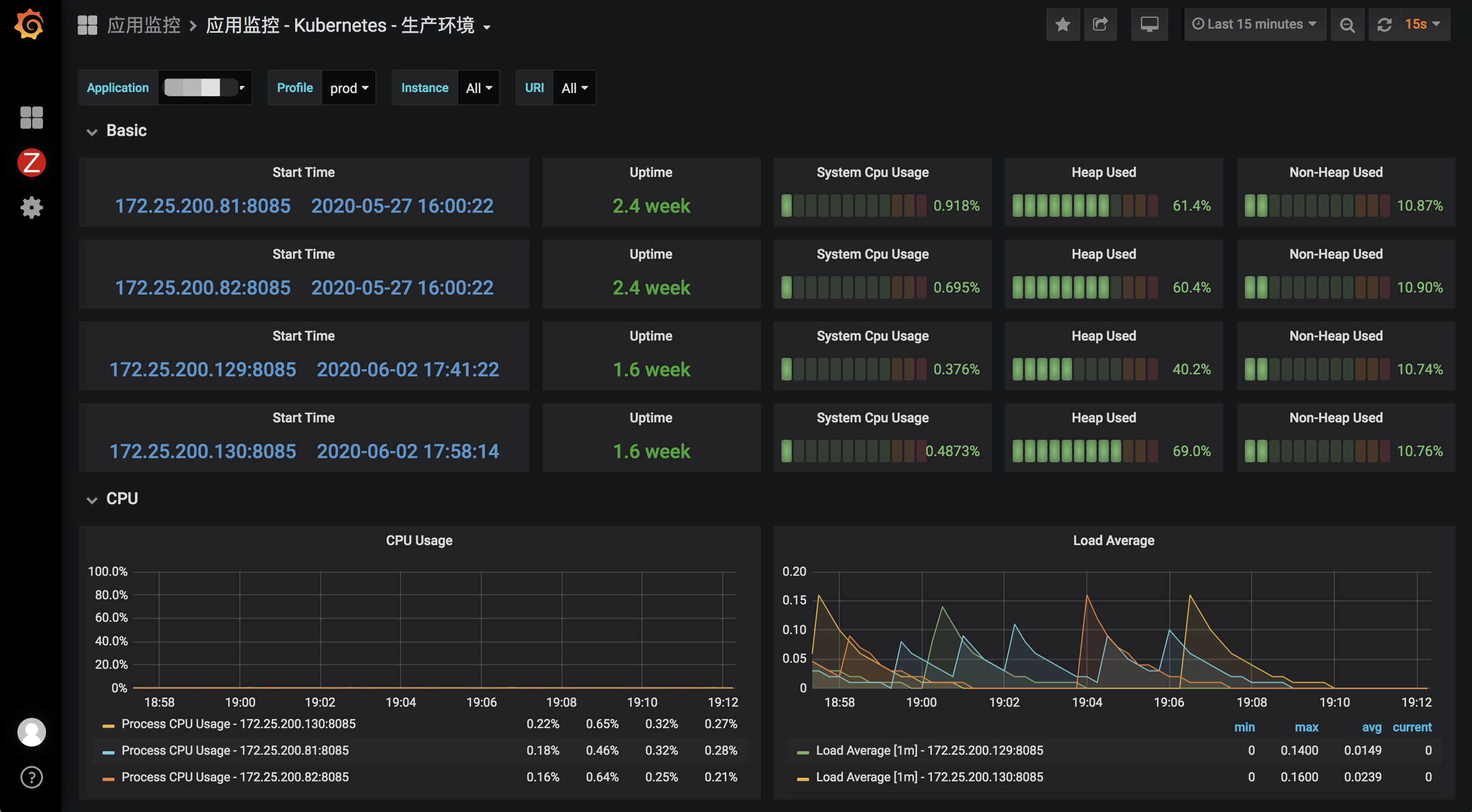Star this dashboard as favorite
Screen dimensions: 1472x812
click(x=1062, y=25)
